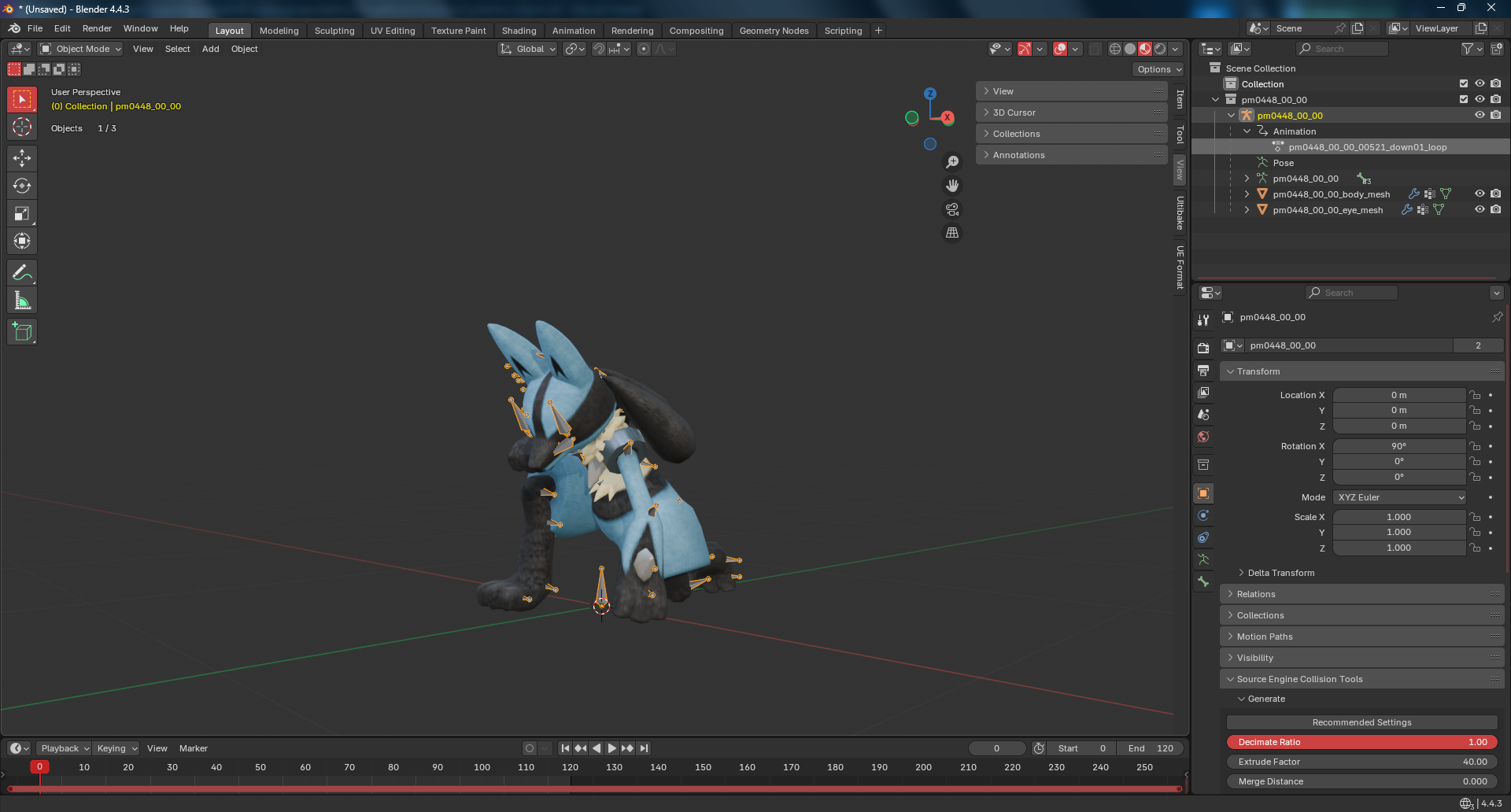
Task: Open the Bone properties tab
Action: pos(1203,581)
